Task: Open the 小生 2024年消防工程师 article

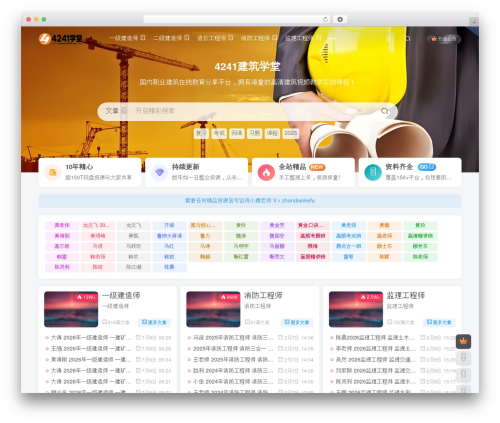Action: (x=233, y=382)
